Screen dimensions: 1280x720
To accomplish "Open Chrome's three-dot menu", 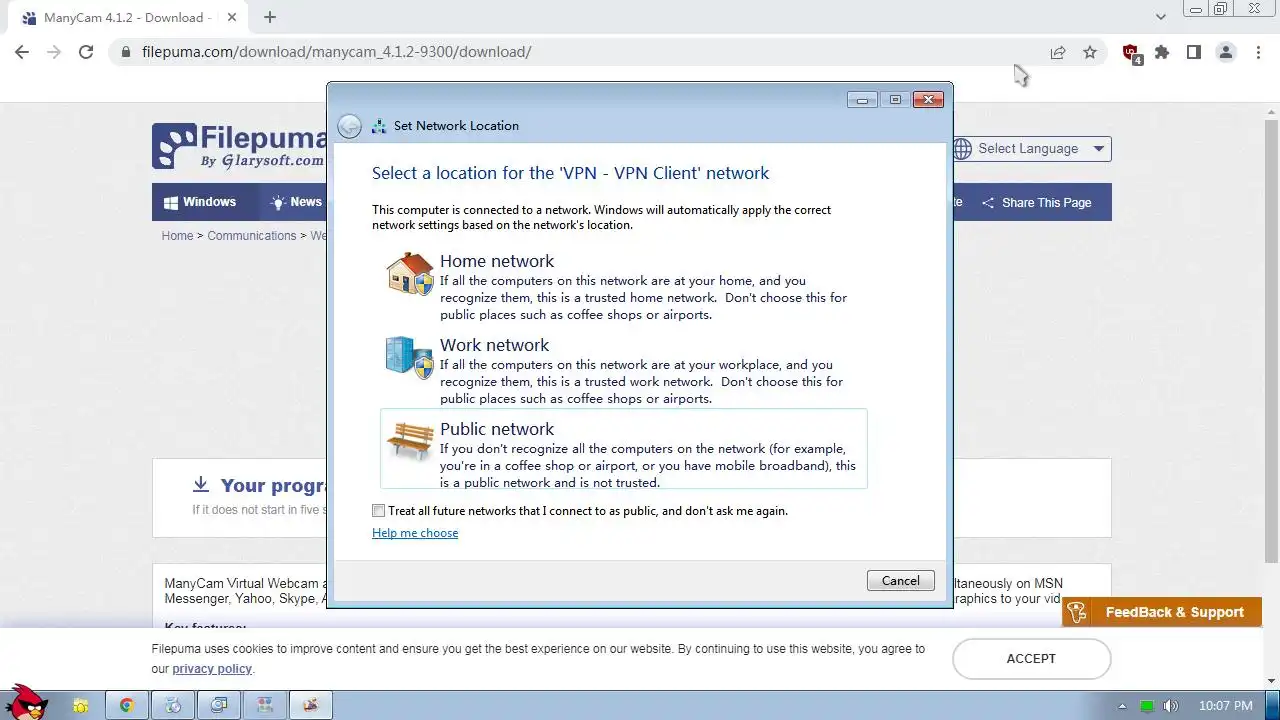I will [1258, 52].
